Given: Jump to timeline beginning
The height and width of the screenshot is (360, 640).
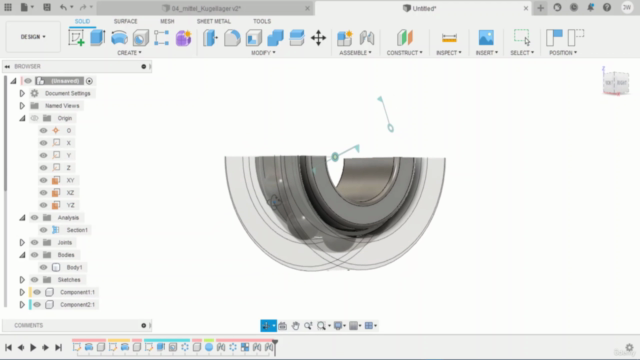Looking at the screenshot, I should tap(8, 347).
